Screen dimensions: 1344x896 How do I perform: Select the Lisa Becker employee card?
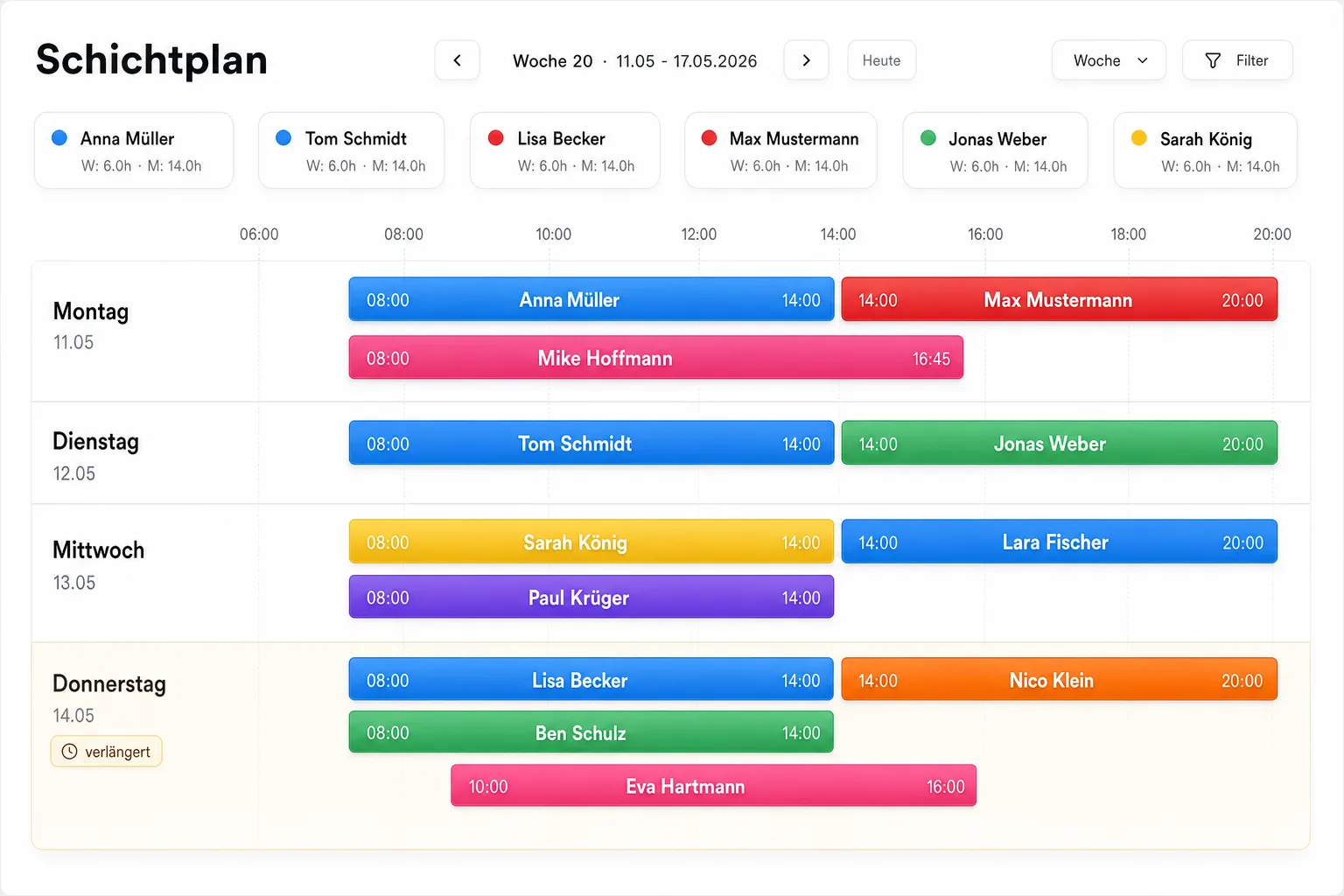pos(564,150)
